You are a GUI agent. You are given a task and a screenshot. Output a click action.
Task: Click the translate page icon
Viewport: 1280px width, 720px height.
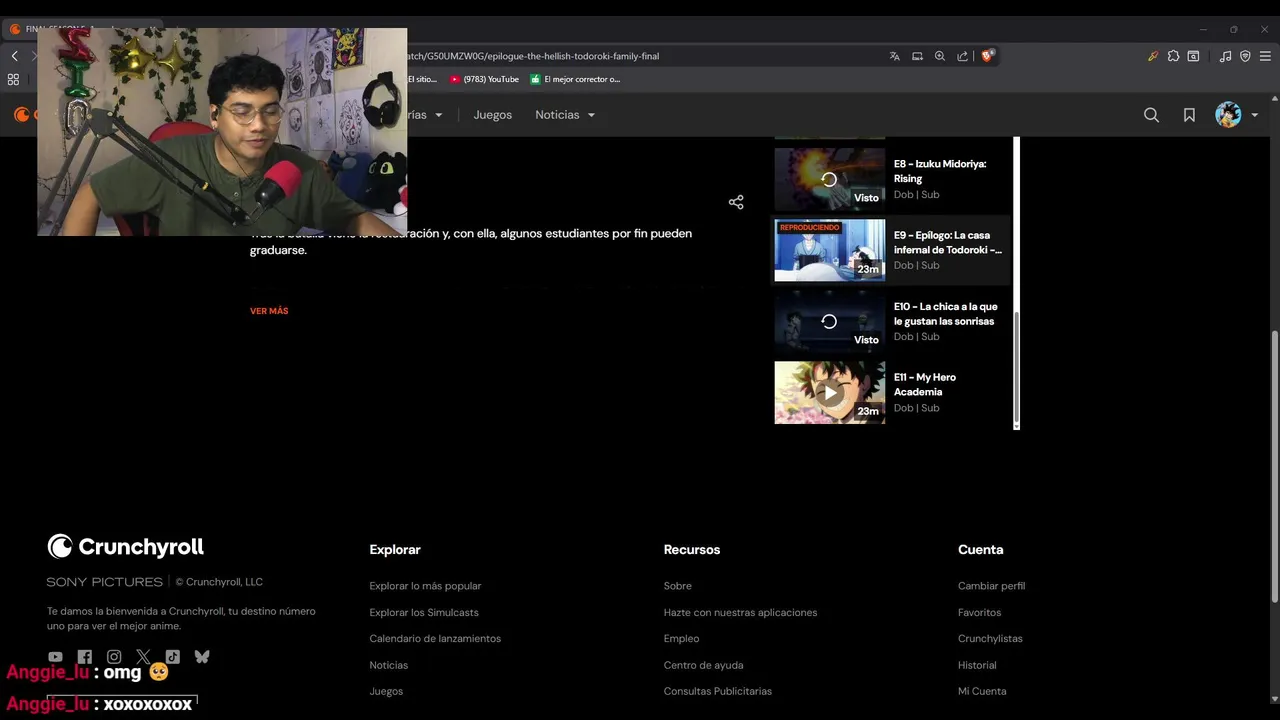(894, 56)
